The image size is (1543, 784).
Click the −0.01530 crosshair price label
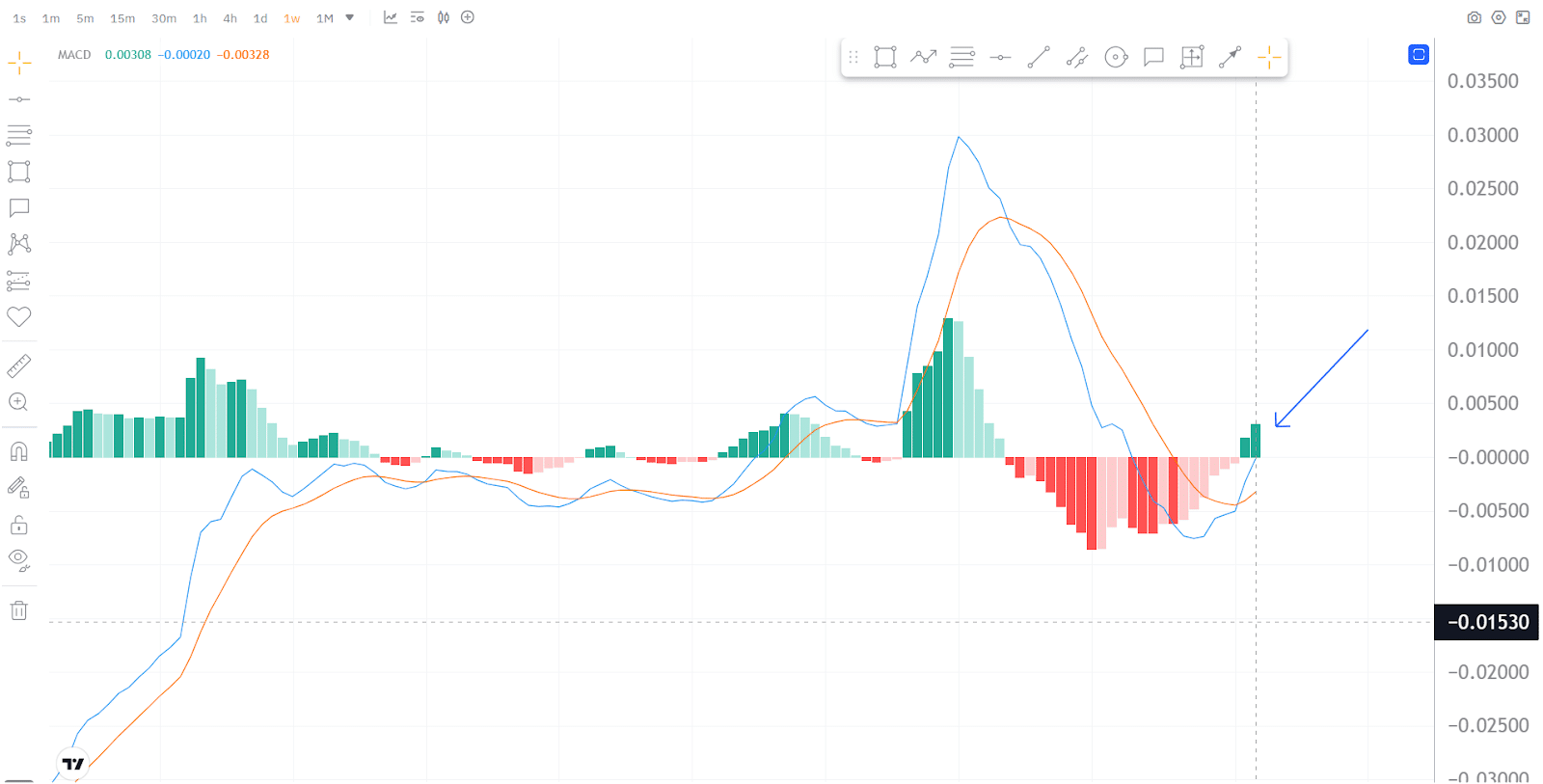[x=1486, y=622]
